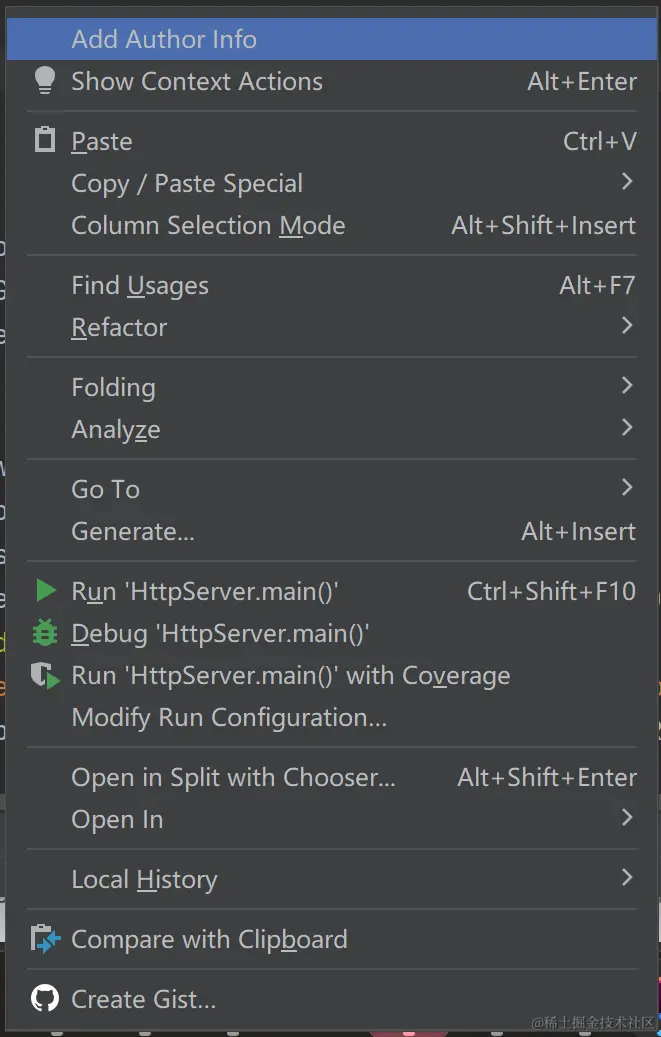Image resolution: width=661 pixels, height=1037 pixels.
Task: Click the green Run triangle icon
Action: (45, 591)
